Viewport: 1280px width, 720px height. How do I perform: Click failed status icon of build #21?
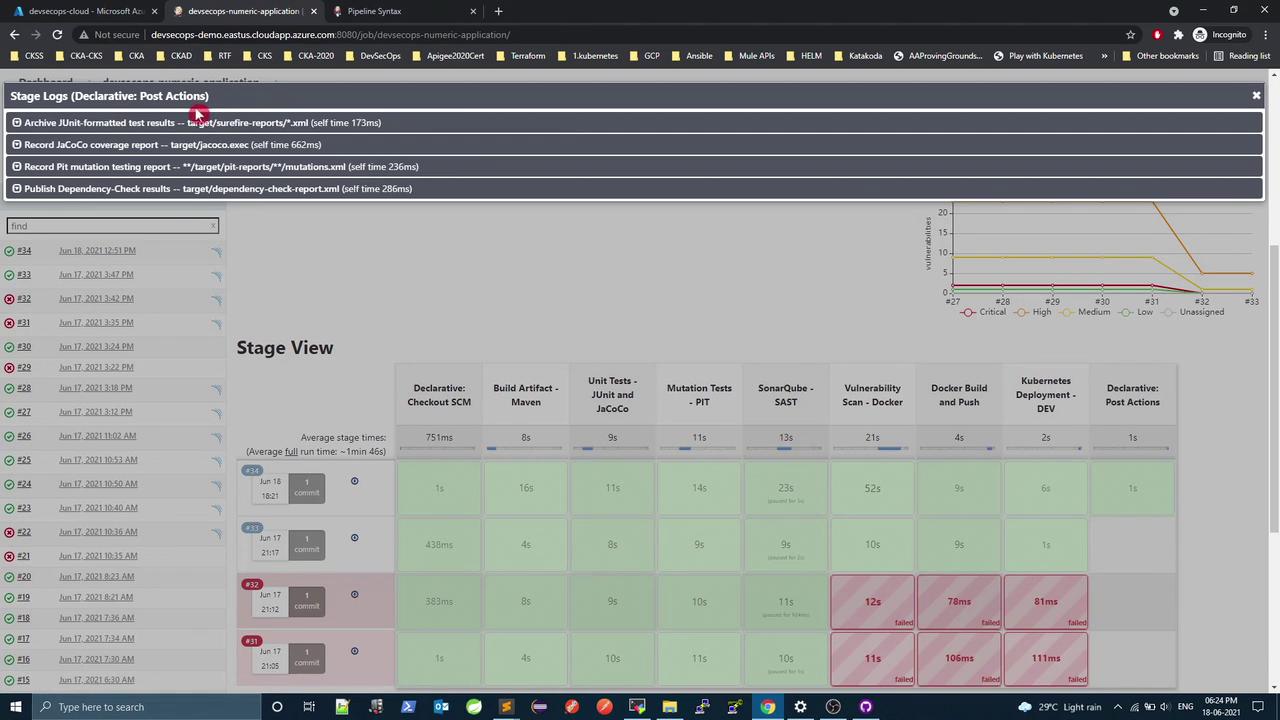[x=9, y=556]
